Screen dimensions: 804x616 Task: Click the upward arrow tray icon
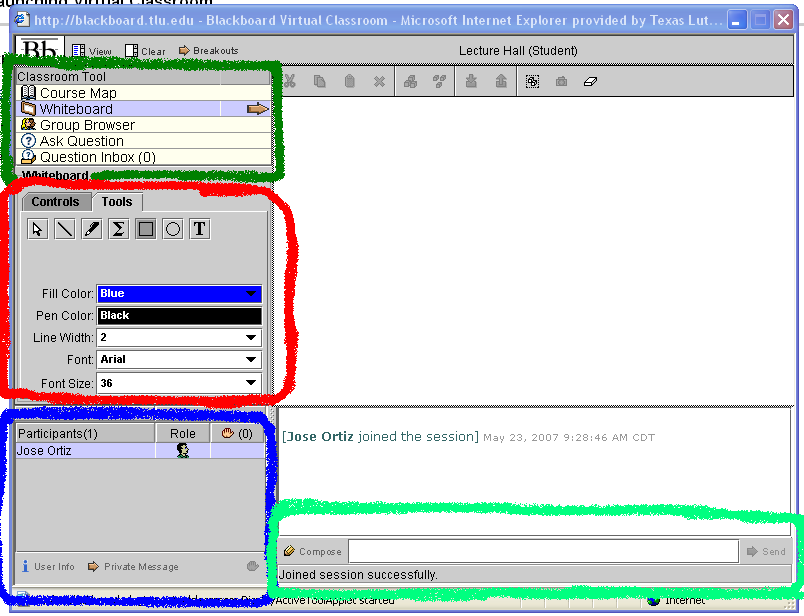point(501,81)
